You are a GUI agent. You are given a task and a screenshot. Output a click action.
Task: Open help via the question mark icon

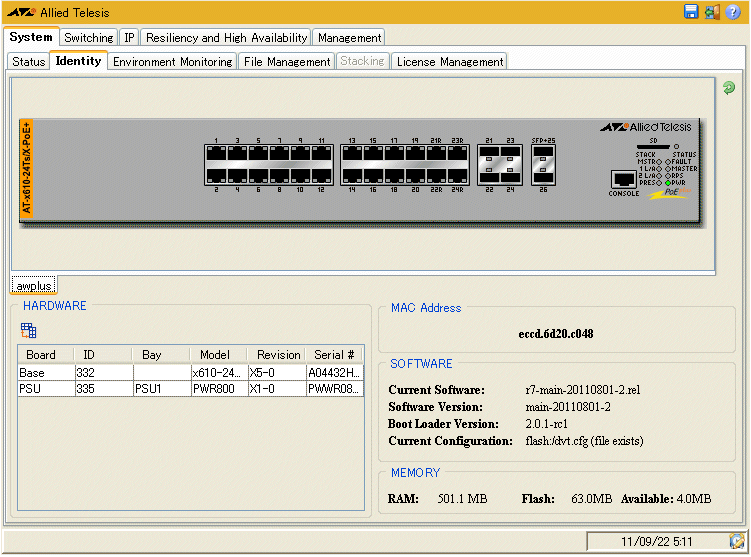pyautogui.click(x=733, y=11)
